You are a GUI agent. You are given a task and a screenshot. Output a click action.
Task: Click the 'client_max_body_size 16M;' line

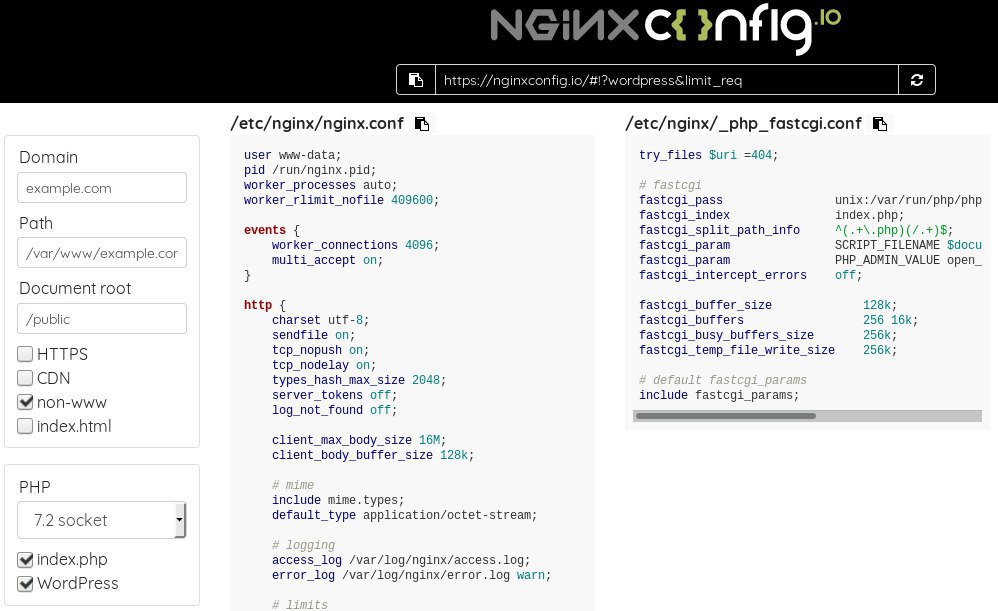(x=358, y=440)
